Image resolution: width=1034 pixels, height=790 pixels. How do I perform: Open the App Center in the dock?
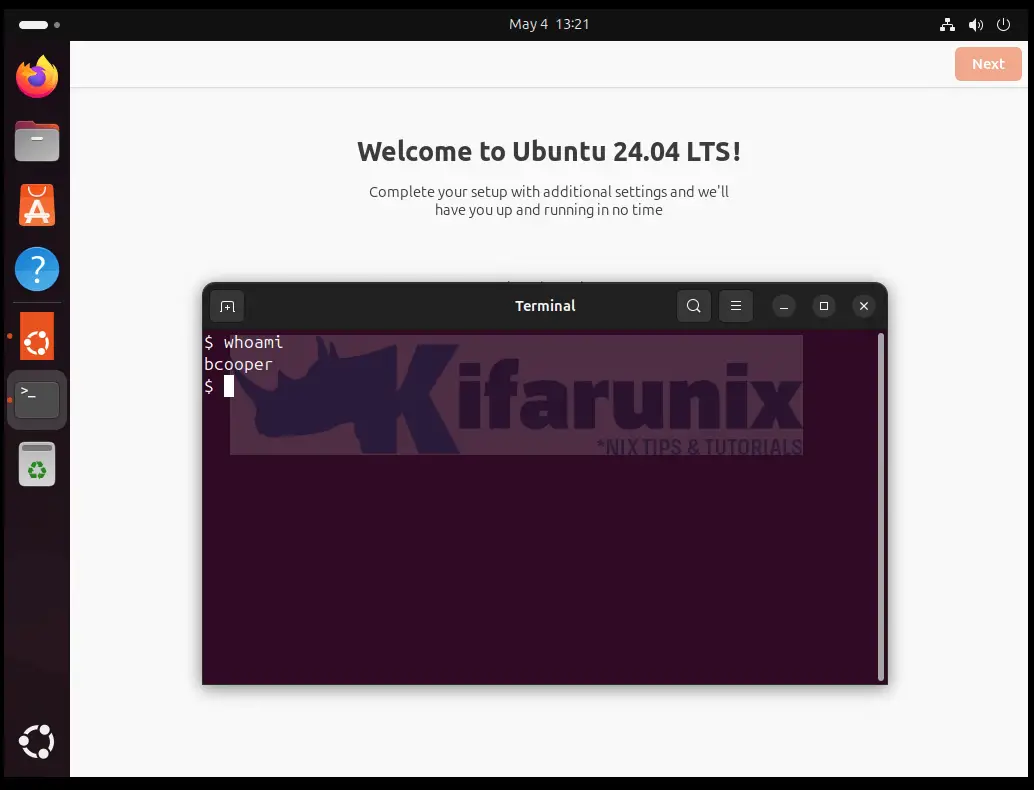37,205
